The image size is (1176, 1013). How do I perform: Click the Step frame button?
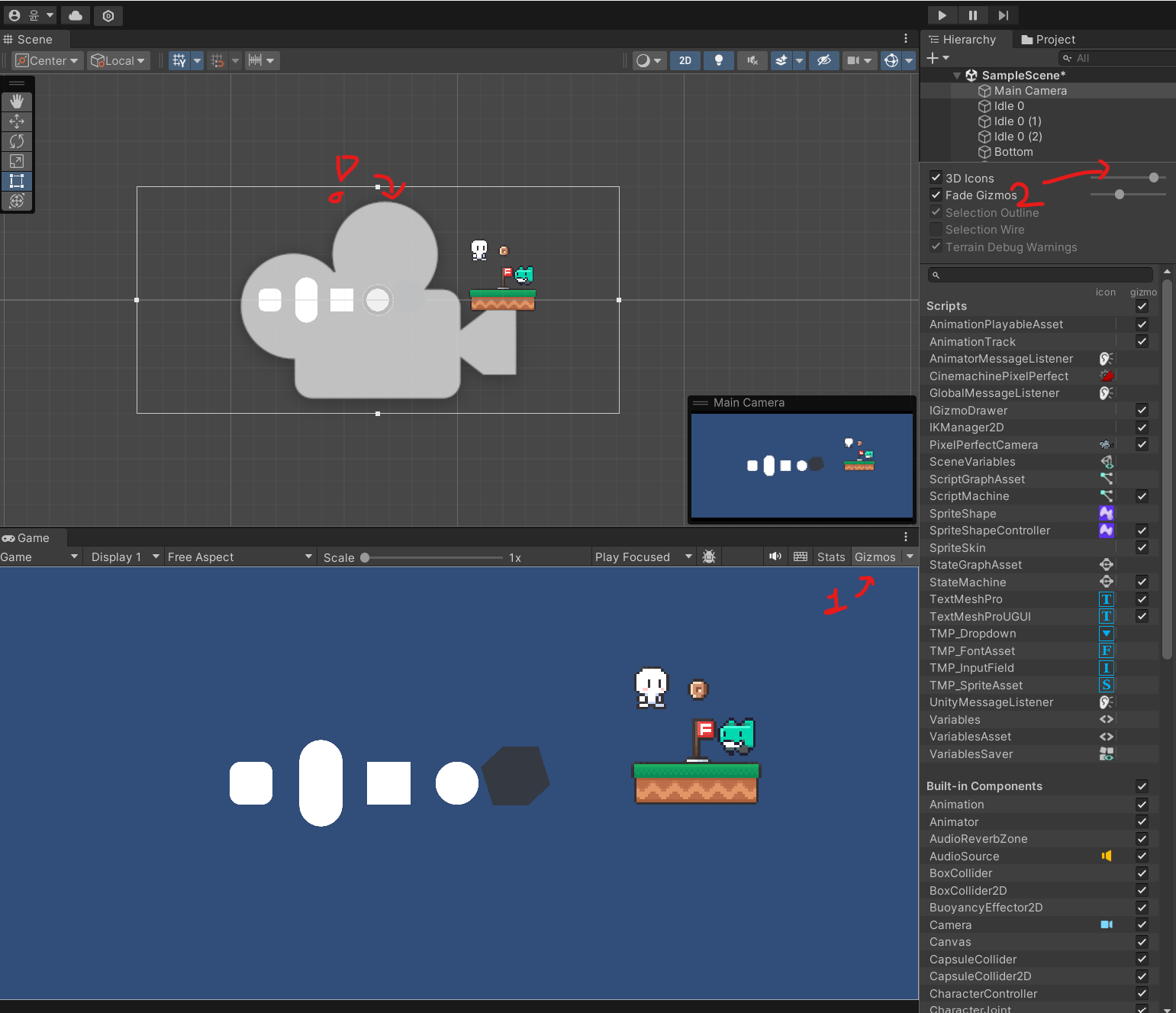pyautogui.click(x=1004, y=15)
